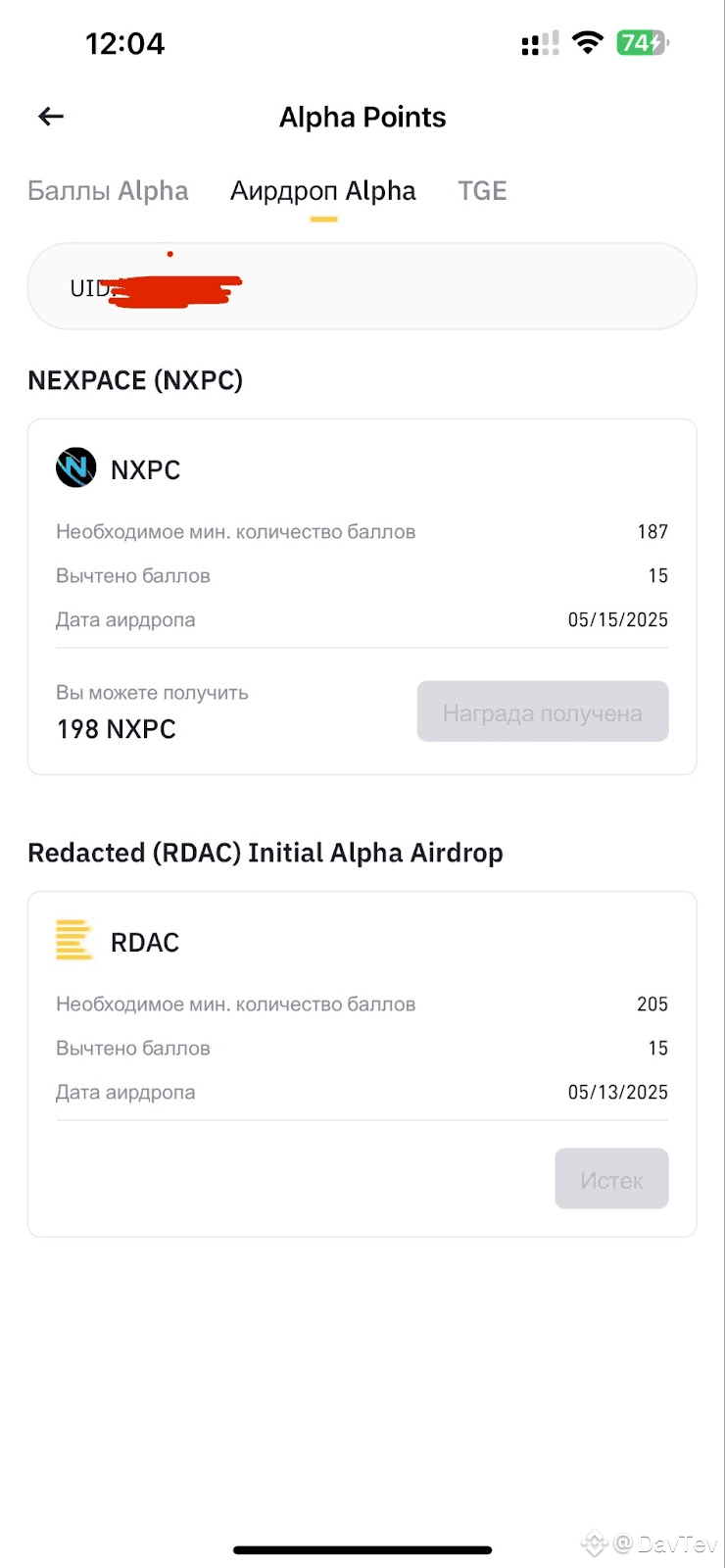The image size is (725, 1568).
Task: Select the Аирдроп Alpha tab
Action: (x=323, y=190)
